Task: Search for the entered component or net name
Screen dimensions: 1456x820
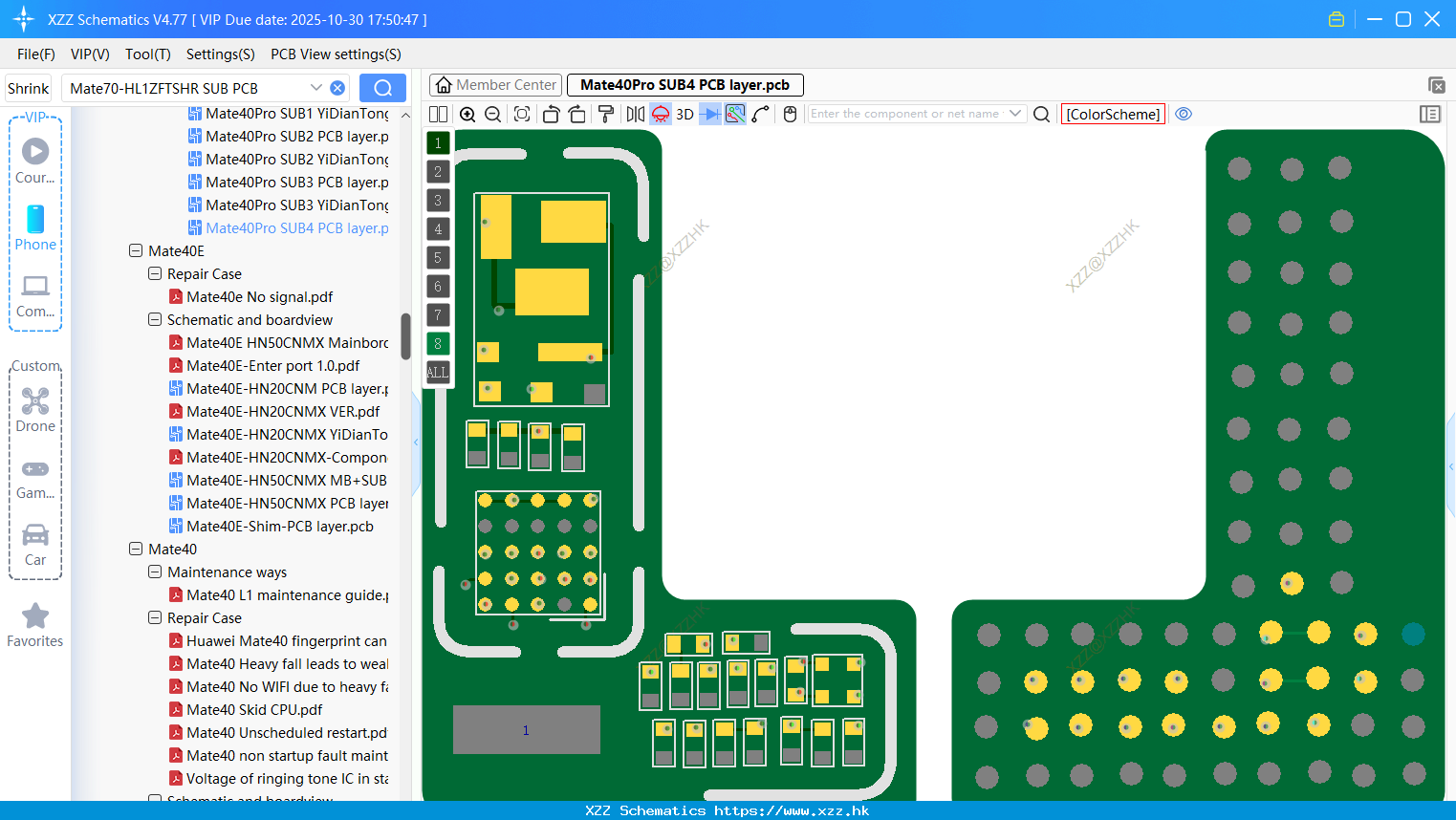Action: click(x=1041, y=114)
